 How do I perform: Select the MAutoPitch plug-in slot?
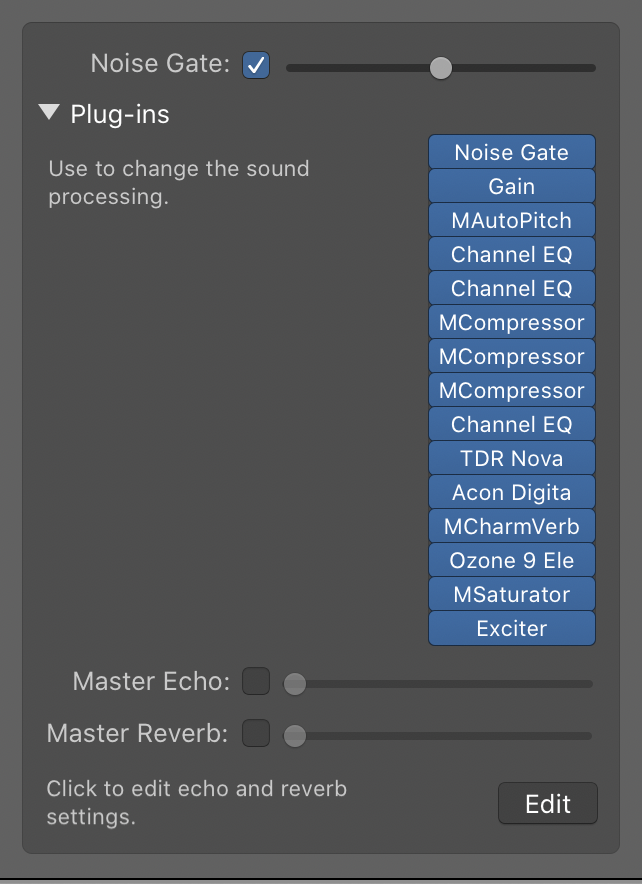tap(511, 221)
